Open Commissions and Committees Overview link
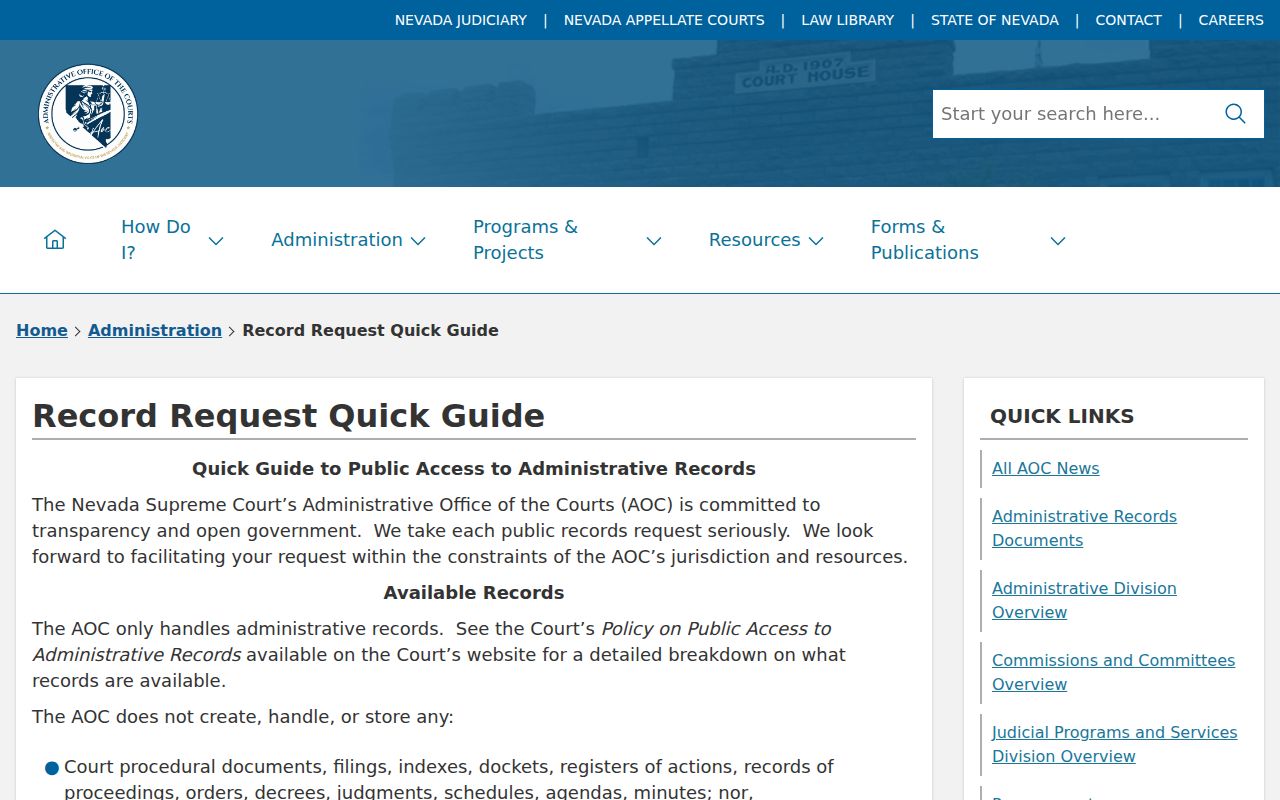Image resolution: width=1280 pixels, height=800 pixels. pos(1113,672)
